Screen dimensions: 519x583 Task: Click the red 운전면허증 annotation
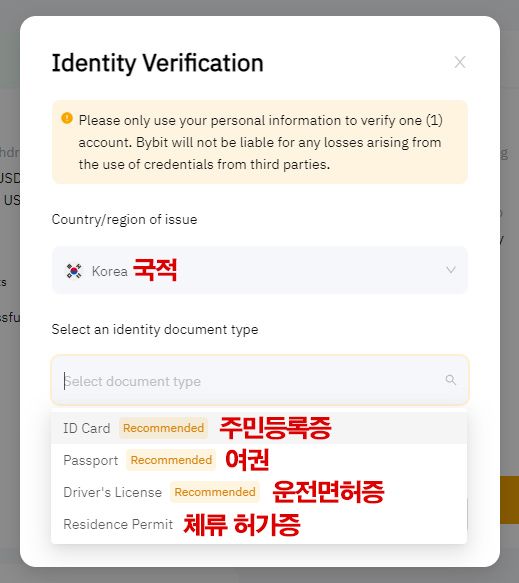tap(328, 492)
